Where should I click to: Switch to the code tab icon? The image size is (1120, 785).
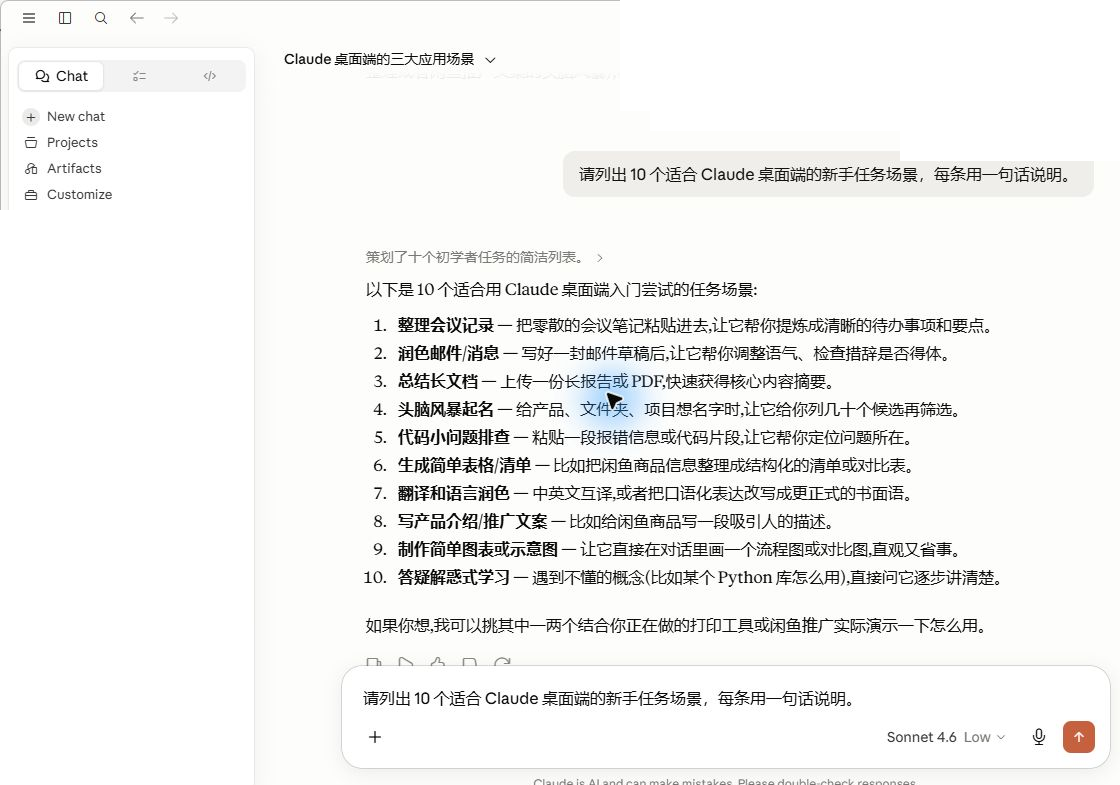209,76
